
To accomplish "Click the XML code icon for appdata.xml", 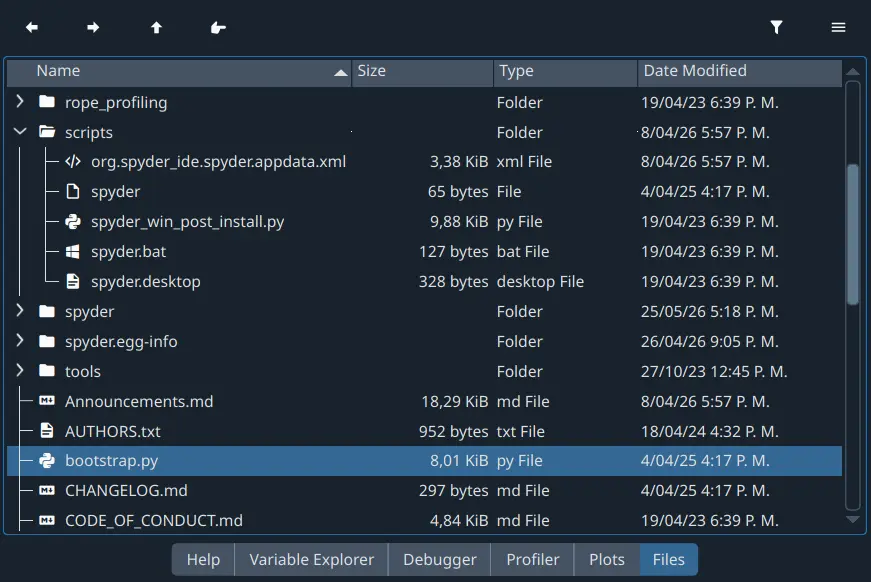I will [x=73, y=161].
